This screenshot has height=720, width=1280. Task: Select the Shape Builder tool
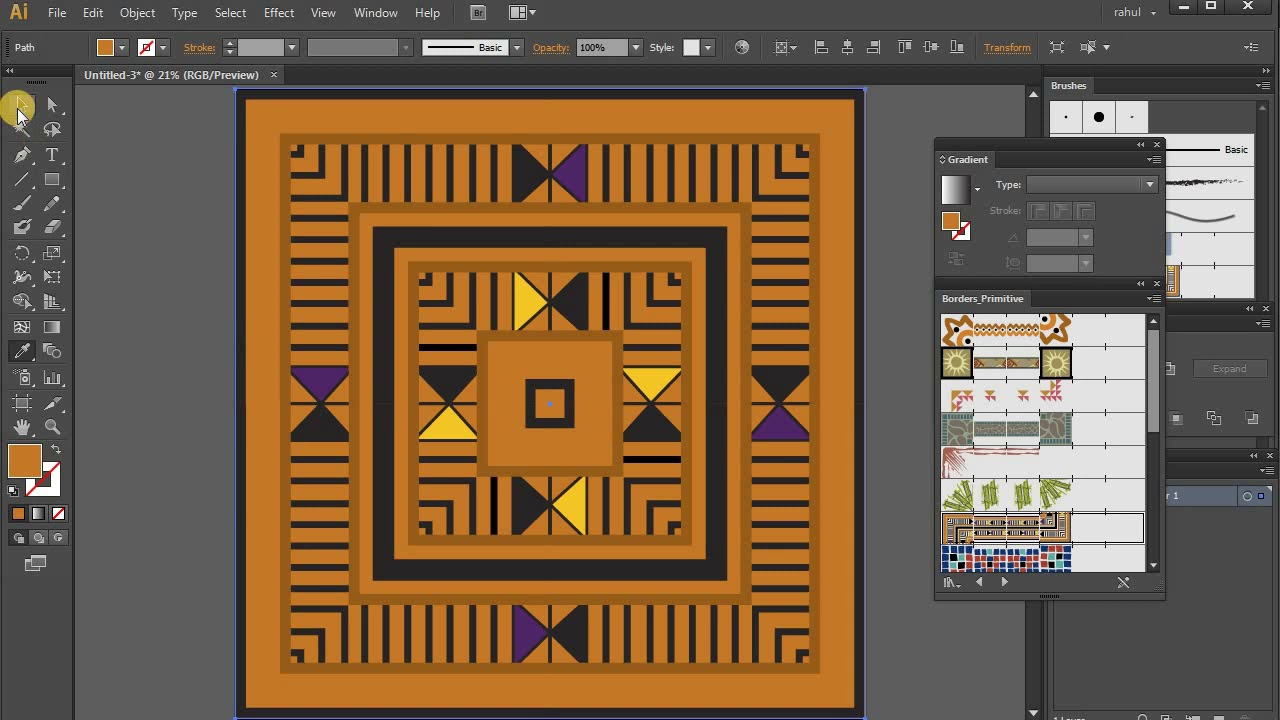click(22, 302)
